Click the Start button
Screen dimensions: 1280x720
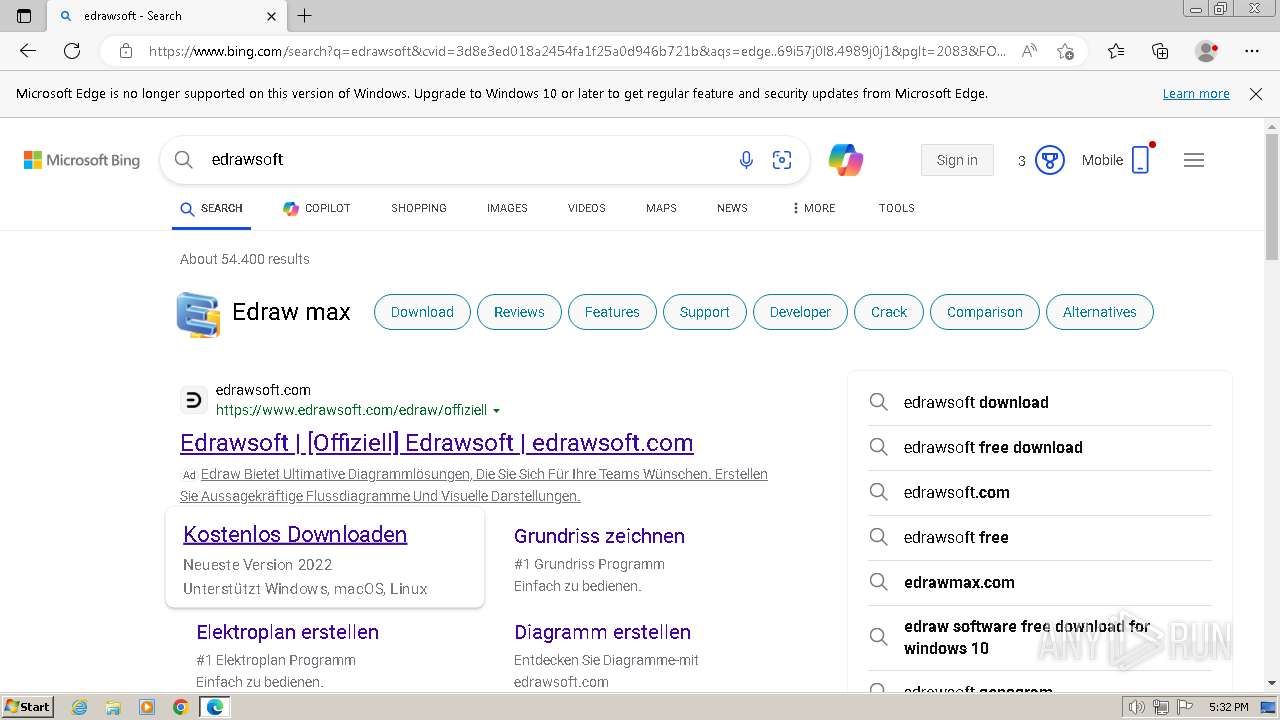28,707
